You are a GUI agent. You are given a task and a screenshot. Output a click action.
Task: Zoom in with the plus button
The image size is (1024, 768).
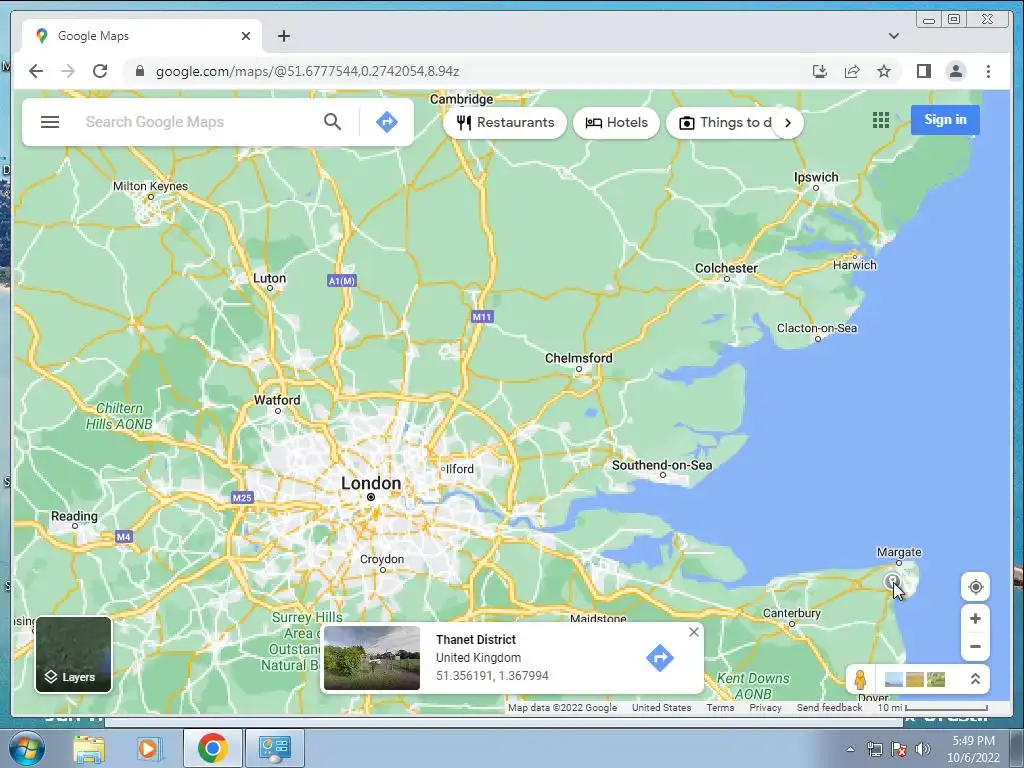[x=975, y=618]
